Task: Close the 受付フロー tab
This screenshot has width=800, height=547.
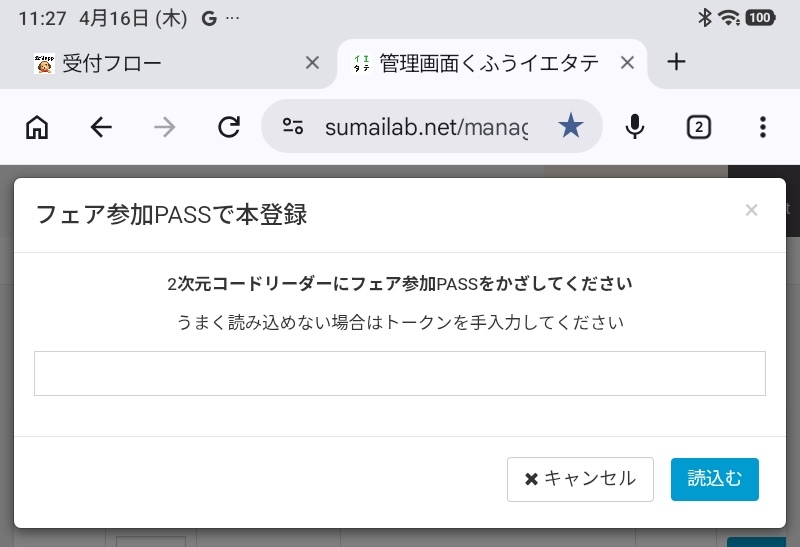Action: tap(312, 63)
